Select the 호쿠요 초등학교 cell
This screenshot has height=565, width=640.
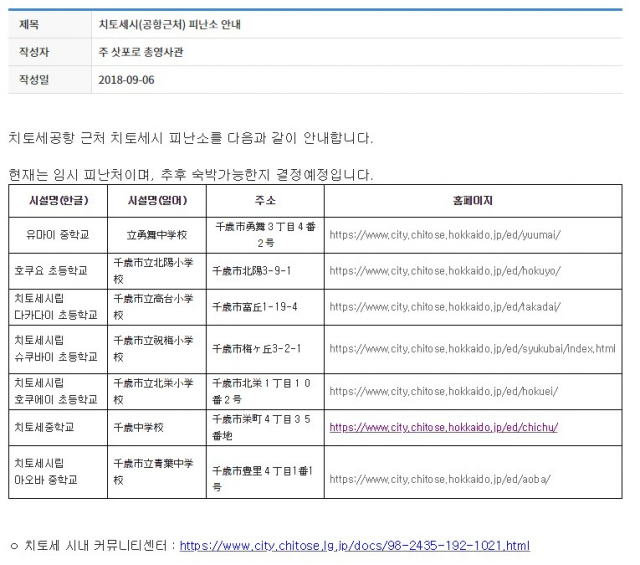(x=58, y=271)
